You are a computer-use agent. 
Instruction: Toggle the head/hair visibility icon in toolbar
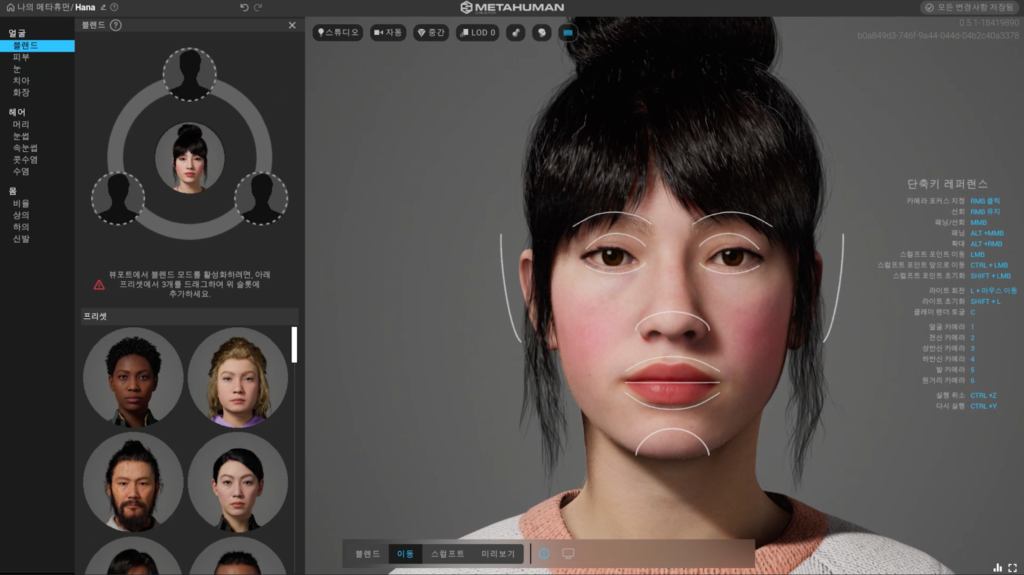541,32
